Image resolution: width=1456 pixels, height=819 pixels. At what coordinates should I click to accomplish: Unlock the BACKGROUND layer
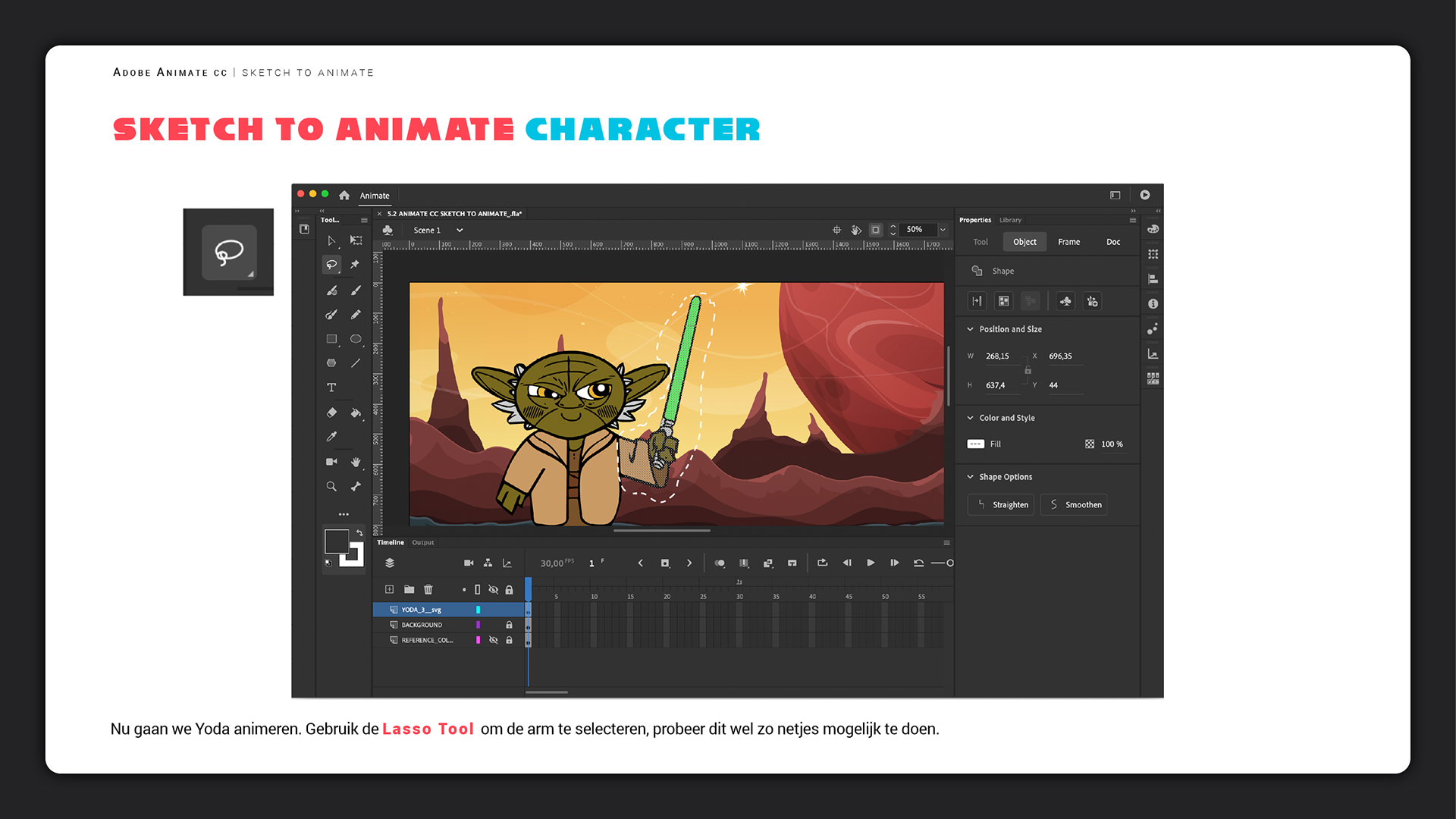point(509,625)
